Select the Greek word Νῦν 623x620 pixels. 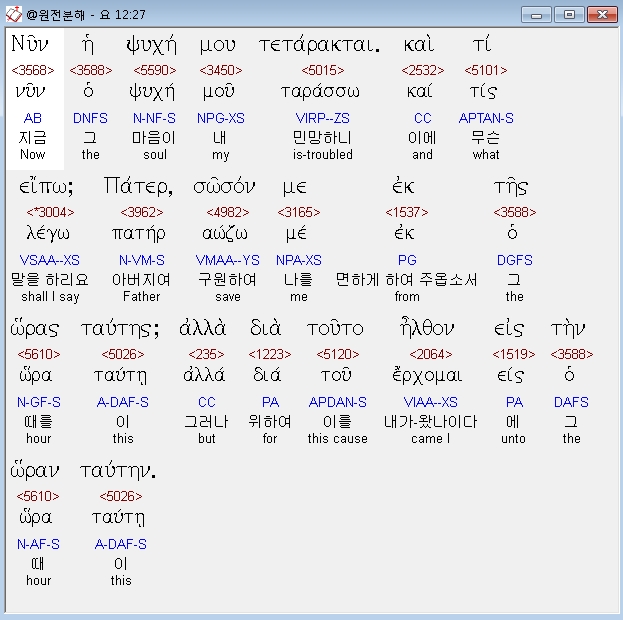pyautogui.click(x=30, y=43)
